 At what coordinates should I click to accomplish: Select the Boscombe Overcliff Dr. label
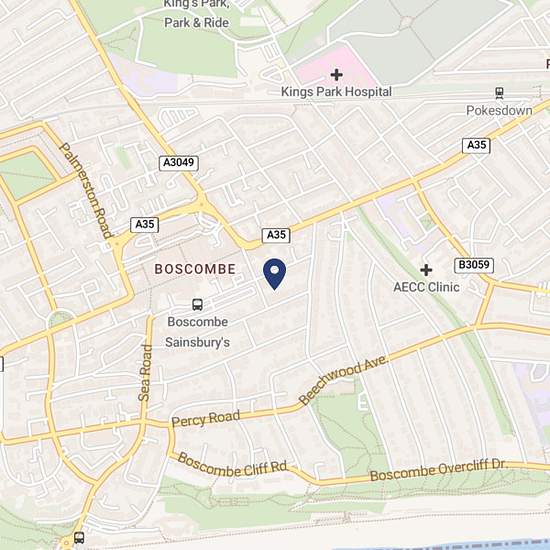[x=439, y=470]
